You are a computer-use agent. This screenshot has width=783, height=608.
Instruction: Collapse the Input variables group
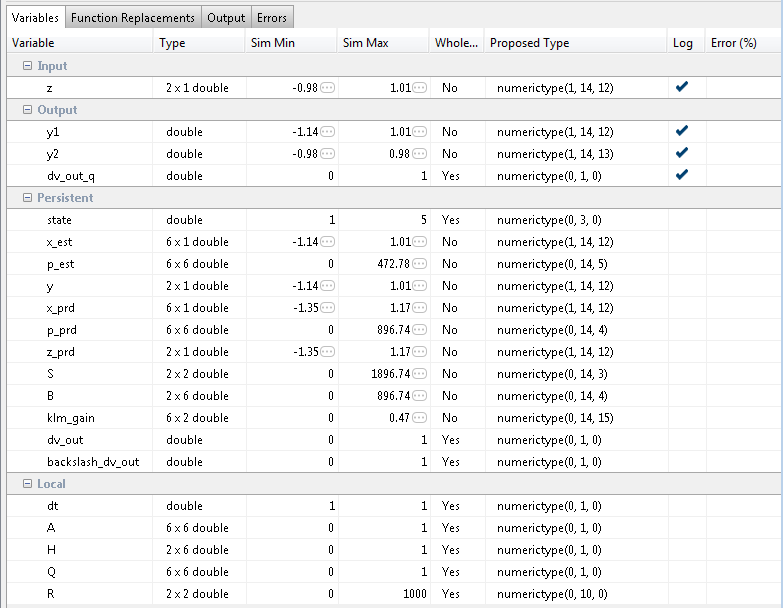(27, 66)
